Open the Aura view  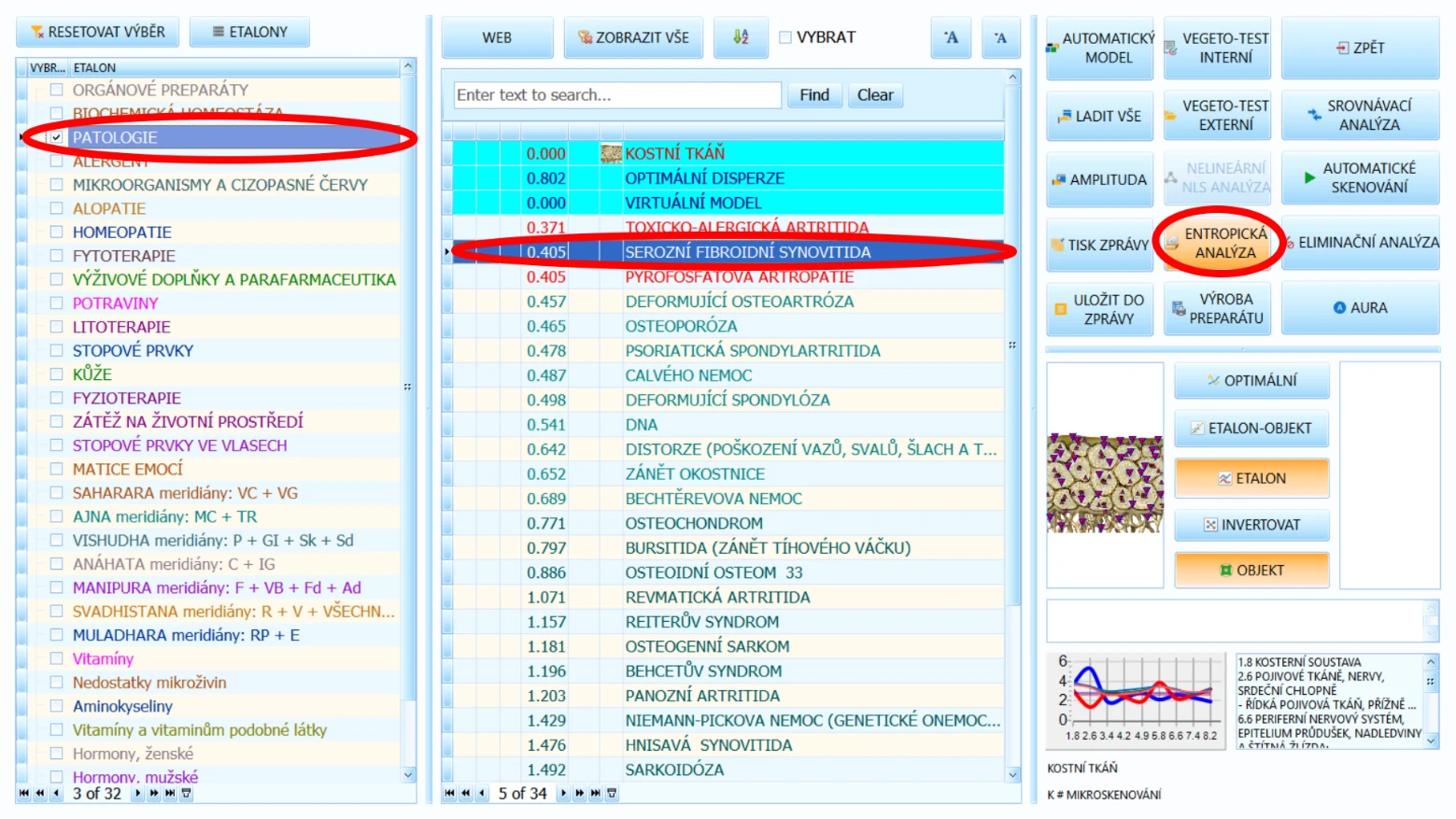[1360, 307]
